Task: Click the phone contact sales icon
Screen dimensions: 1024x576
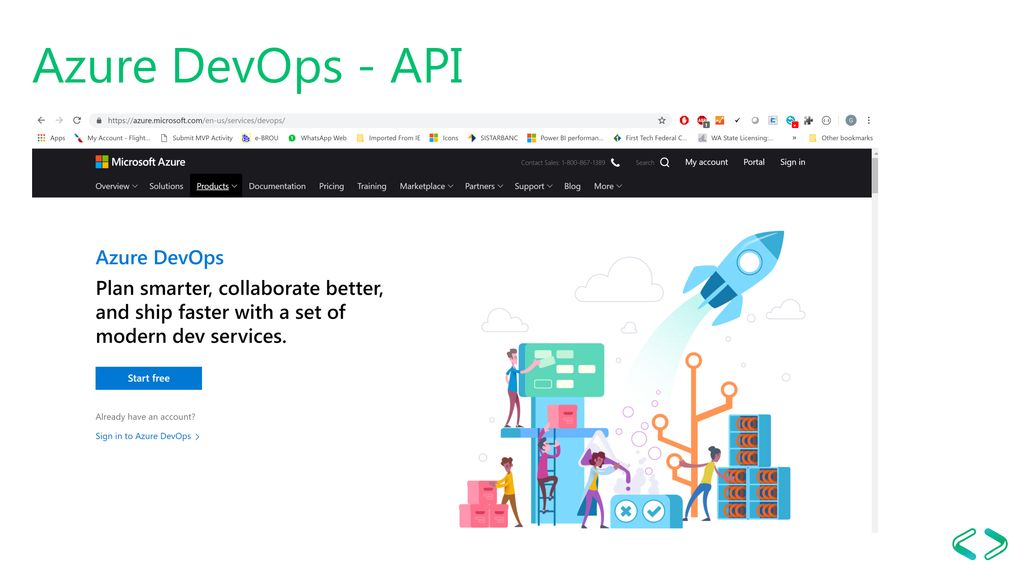Action: click(615, 163)
